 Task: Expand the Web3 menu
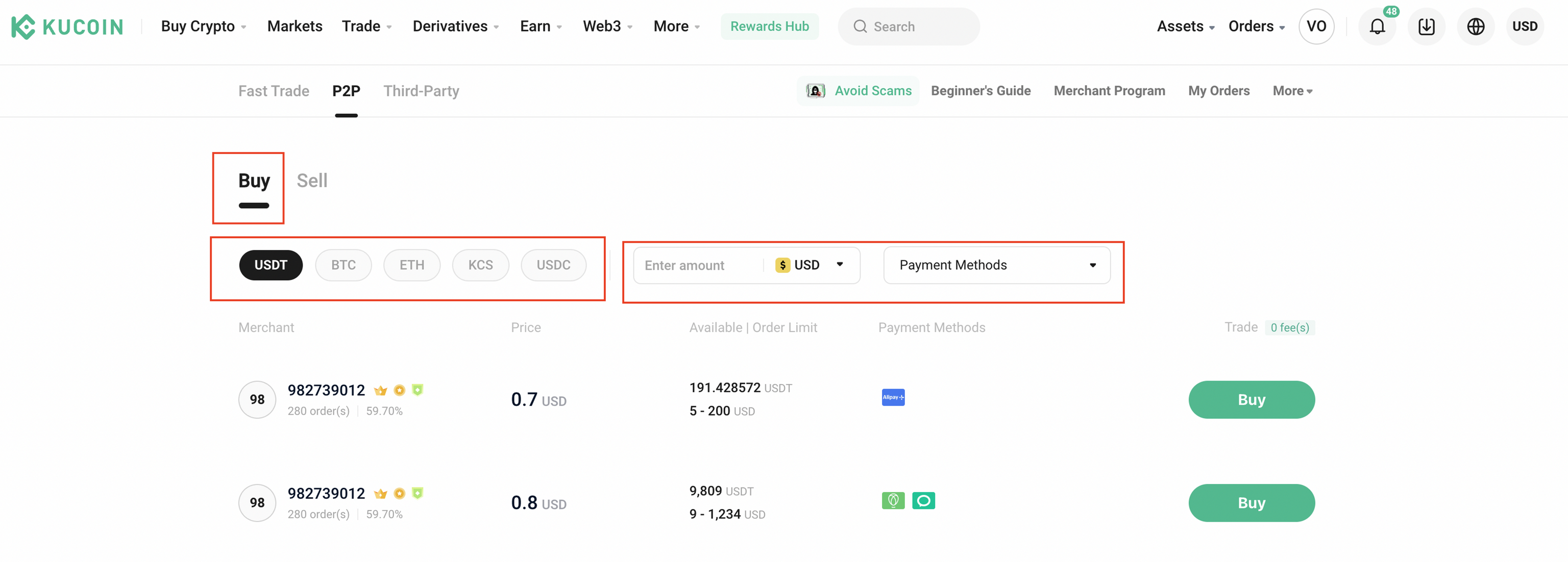(607, 26)
